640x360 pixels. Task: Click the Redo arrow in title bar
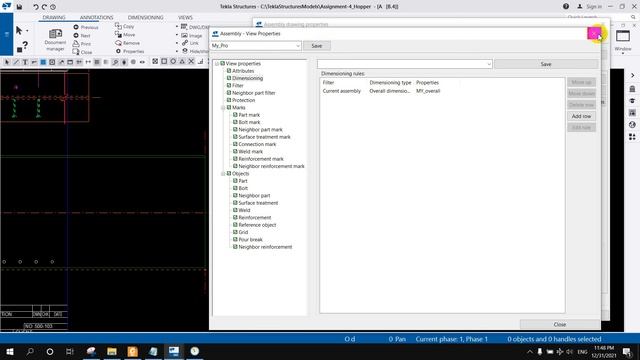tap(44, 7)
